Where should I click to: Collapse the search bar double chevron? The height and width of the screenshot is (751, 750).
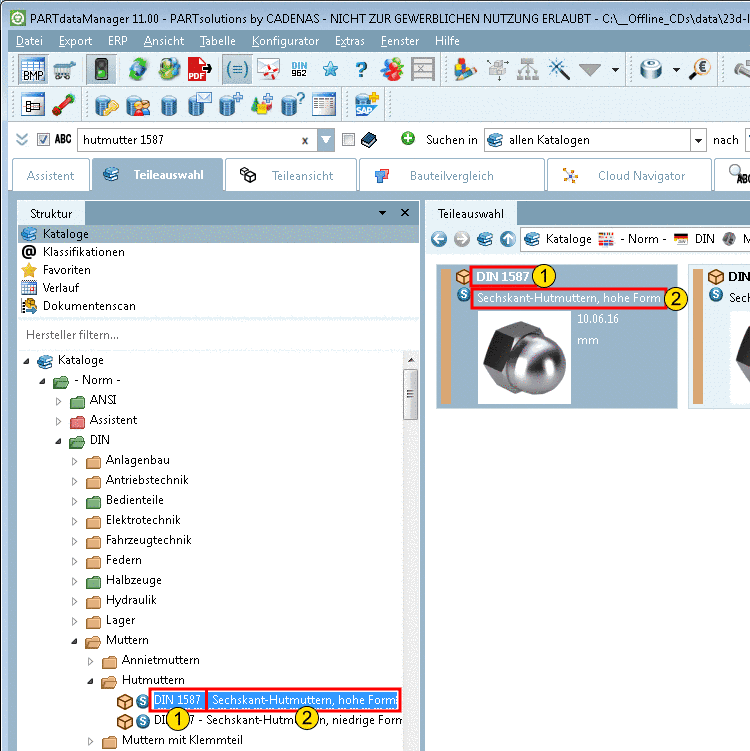pos(22,140)
